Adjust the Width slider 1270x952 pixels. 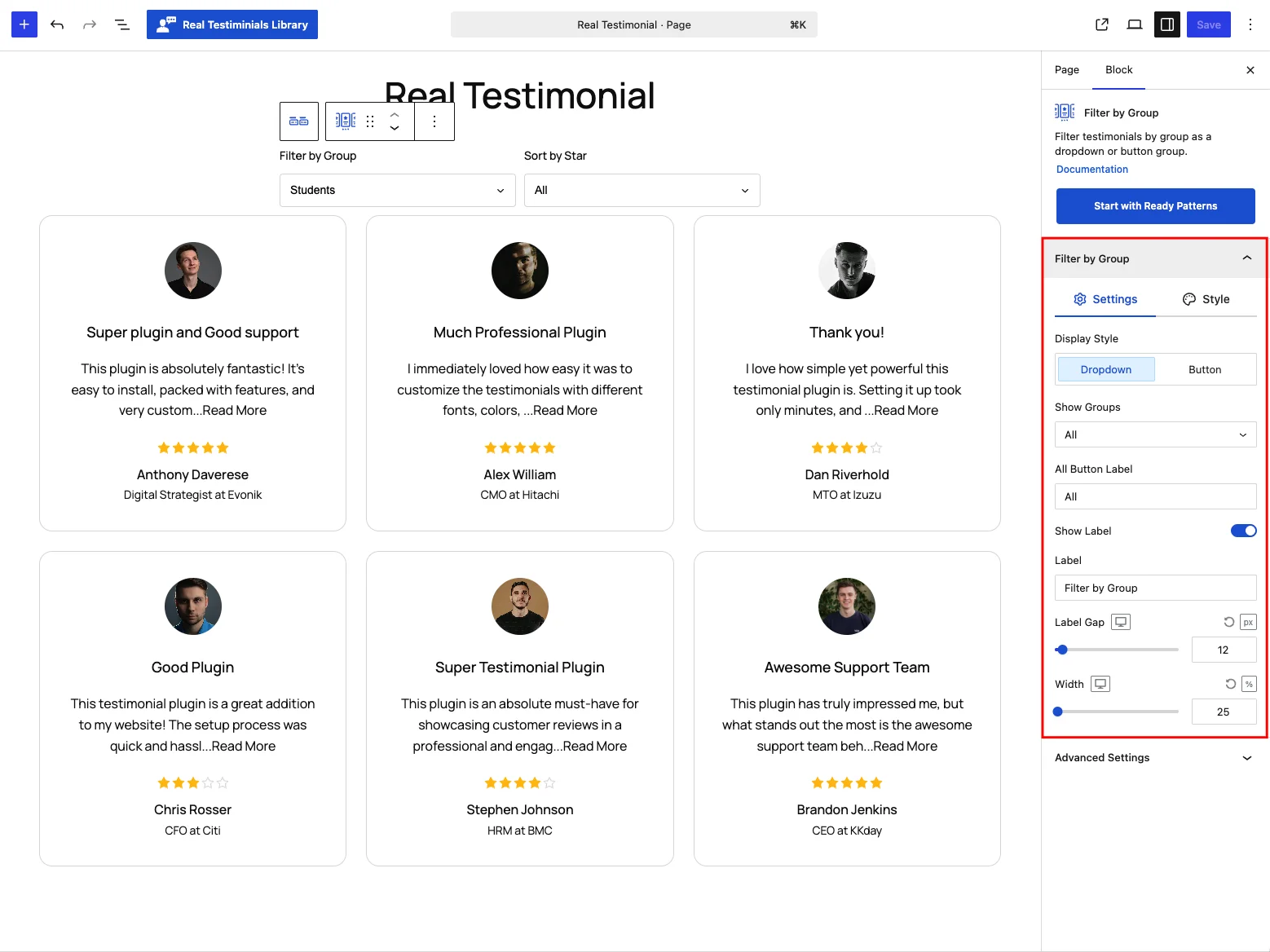1117,712
